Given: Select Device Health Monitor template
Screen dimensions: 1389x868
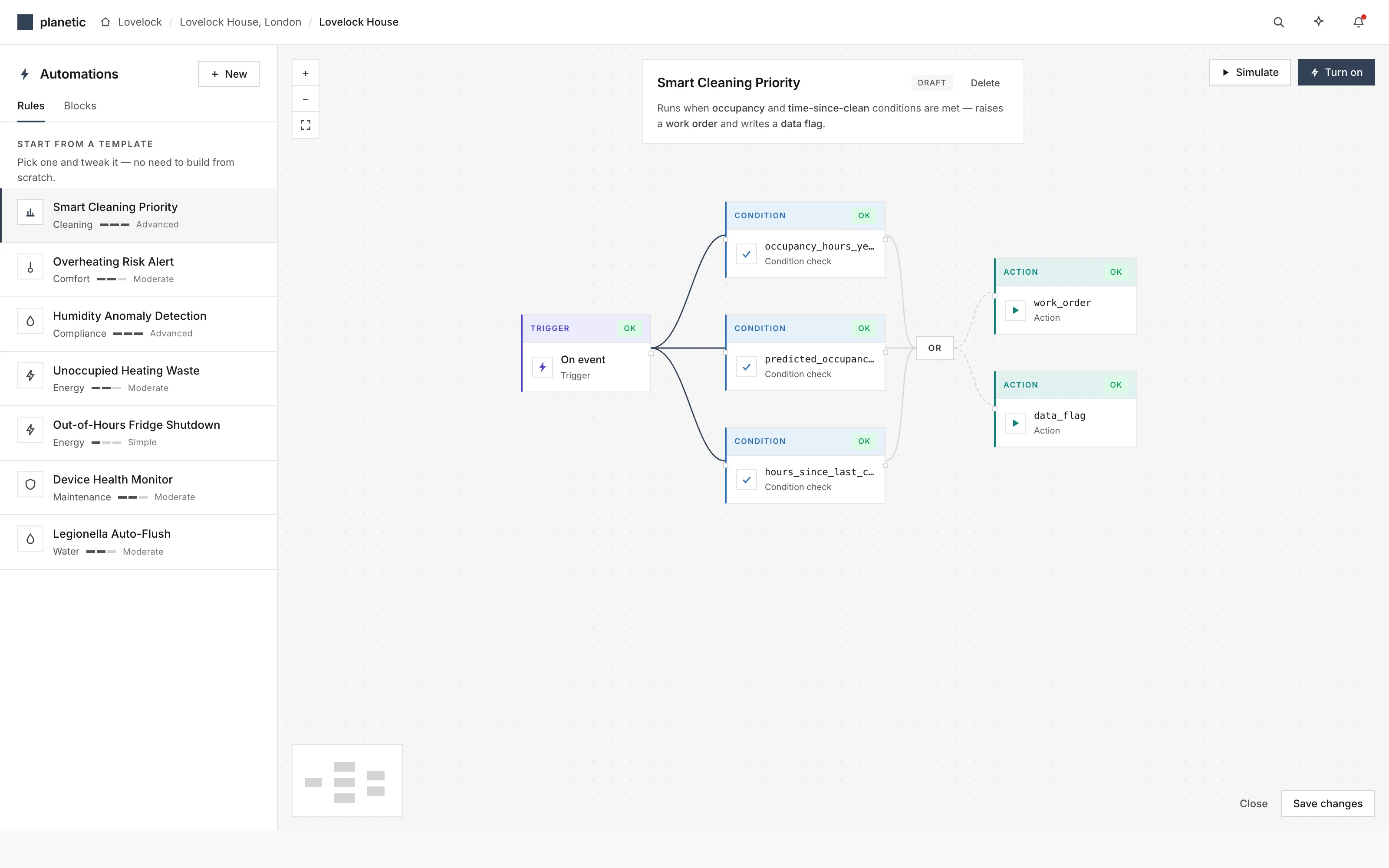Looking at the screenshot, I should point(139,488).
